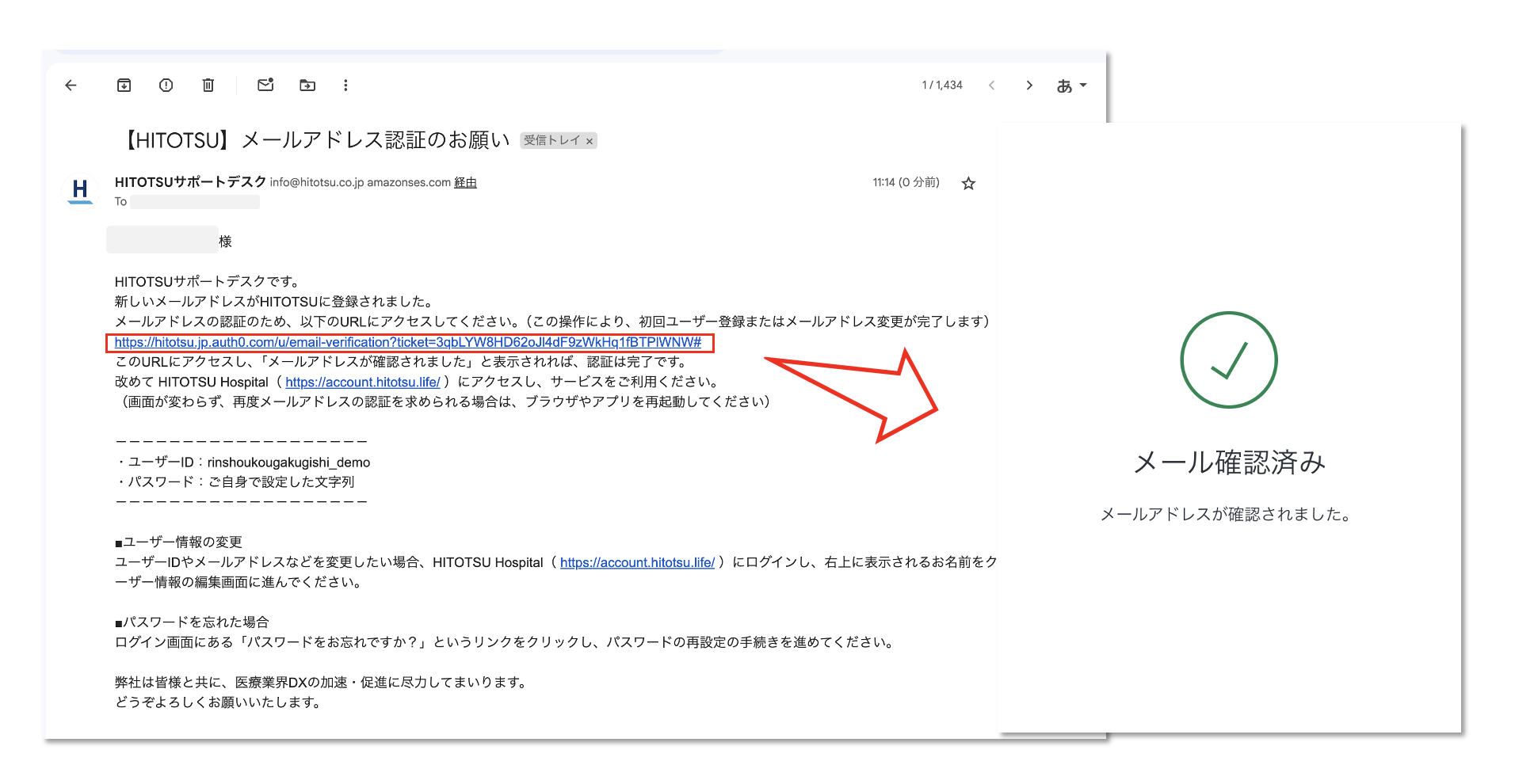Open the auth0 email-verification URL link
Screen dimensions: 1515x784
click(x=407, y=342)
